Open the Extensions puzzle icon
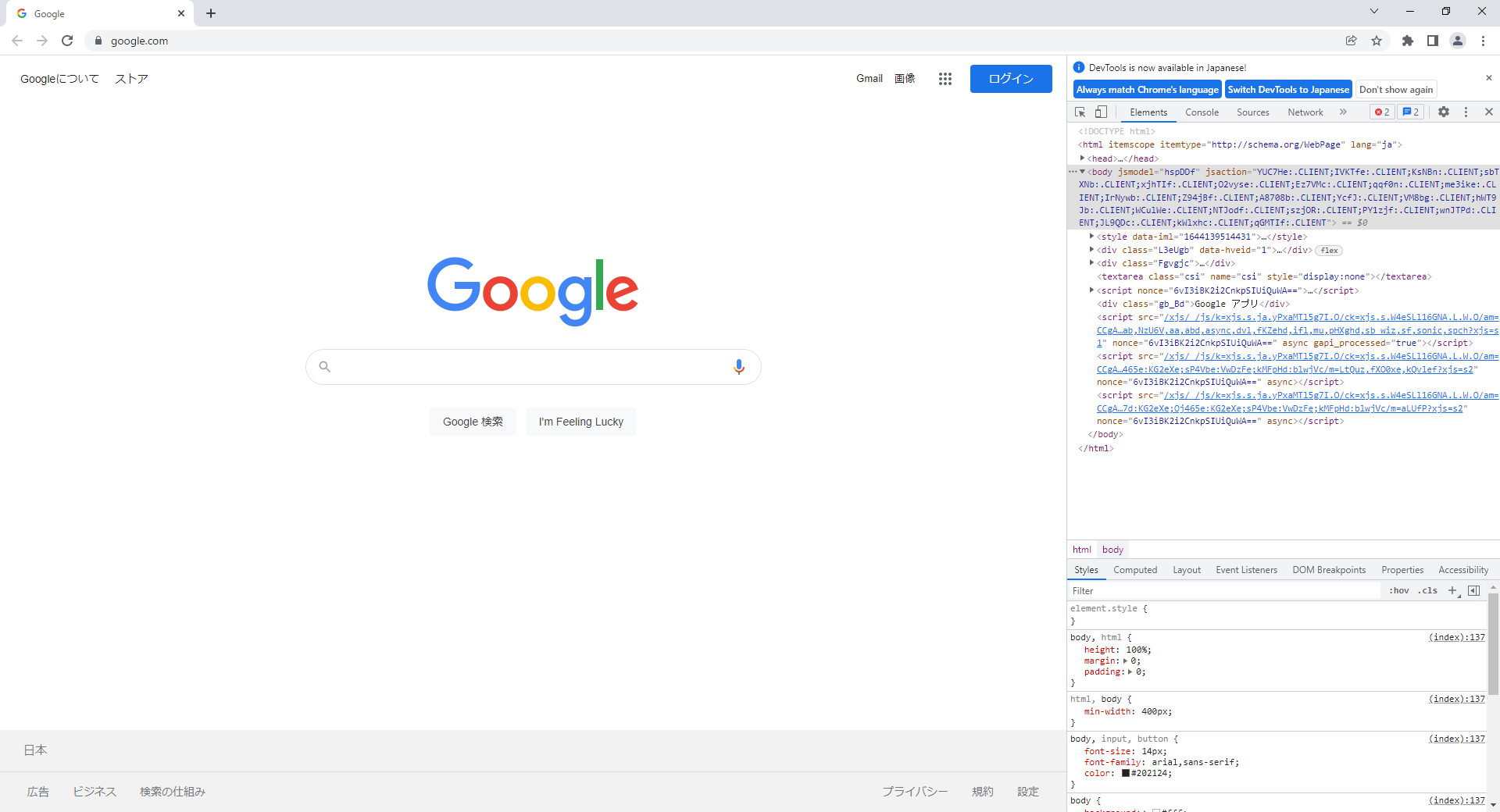Viewport: 1500px width, 812px height. click(x=1408, y=41)
